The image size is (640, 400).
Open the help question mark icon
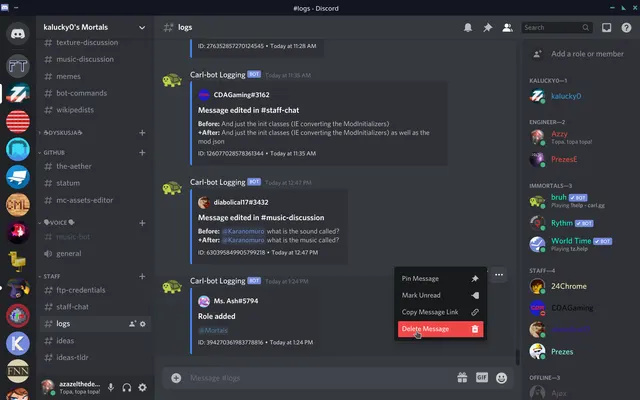tap(626, 27)
